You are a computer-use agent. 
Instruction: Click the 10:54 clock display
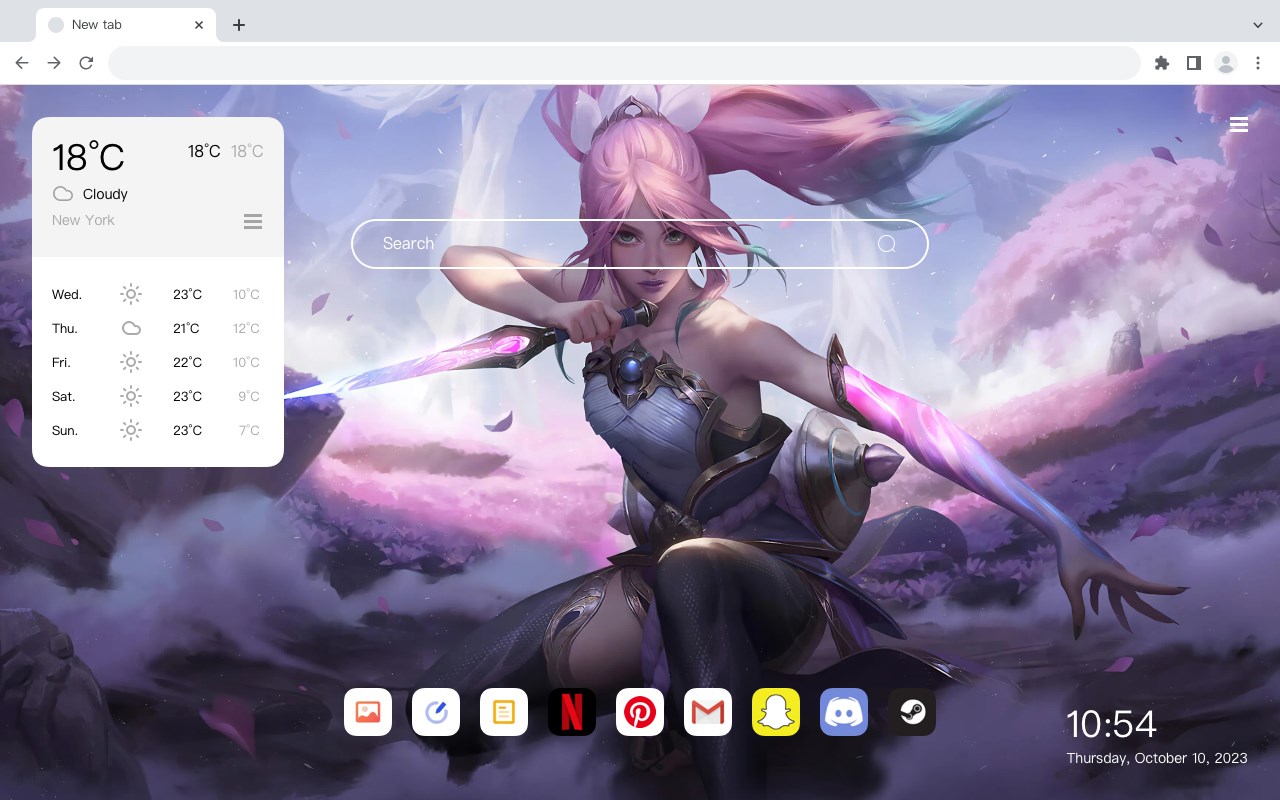1111,724
